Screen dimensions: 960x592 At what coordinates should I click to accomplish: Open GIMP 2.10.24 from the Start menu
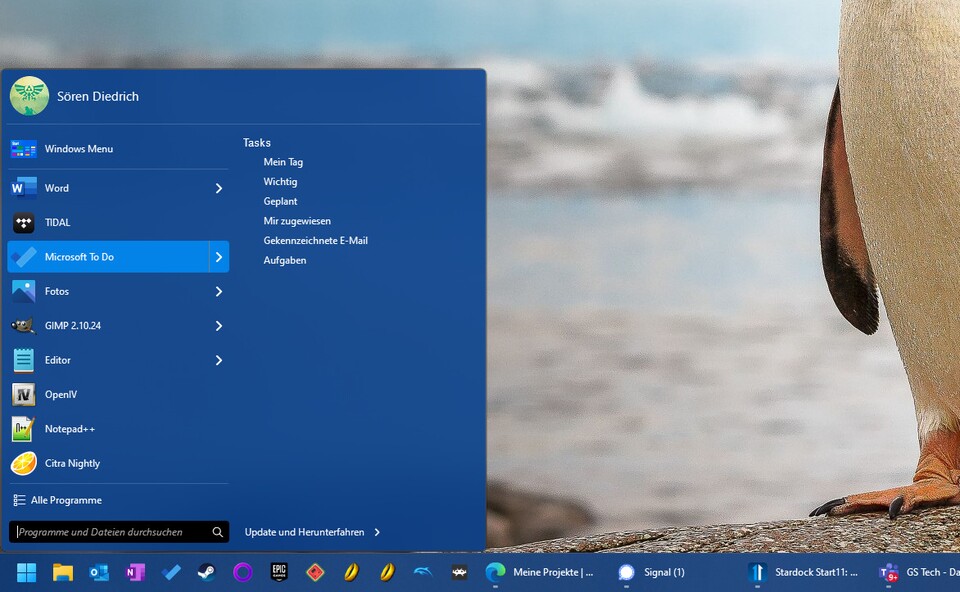pos(70,325)
